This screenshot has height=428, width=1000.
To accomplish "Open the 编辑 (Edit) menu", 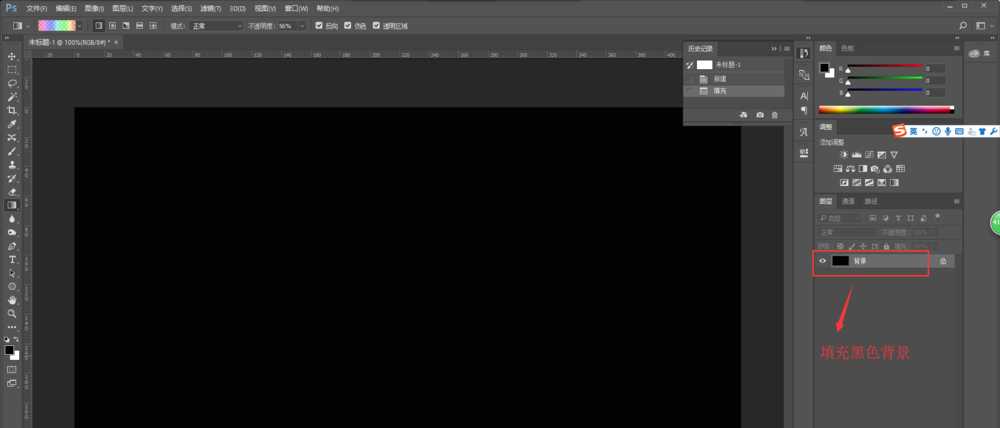I will [66, 9].
